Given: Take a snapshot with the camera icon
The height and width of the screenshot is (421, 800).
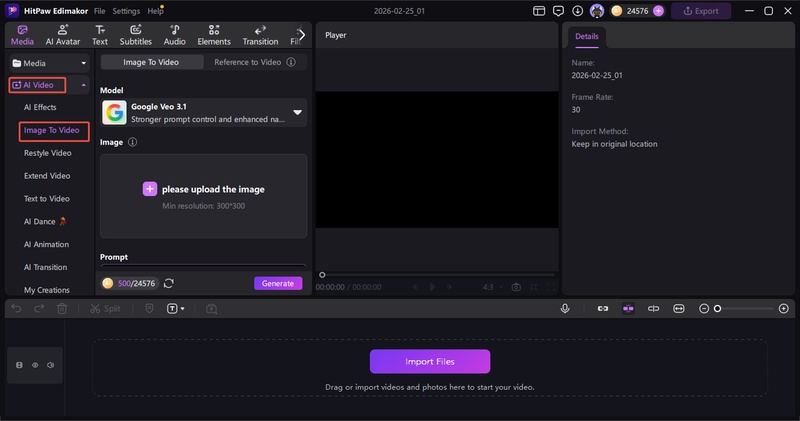Looking at the screenshot, I should (x=516, y=287).
